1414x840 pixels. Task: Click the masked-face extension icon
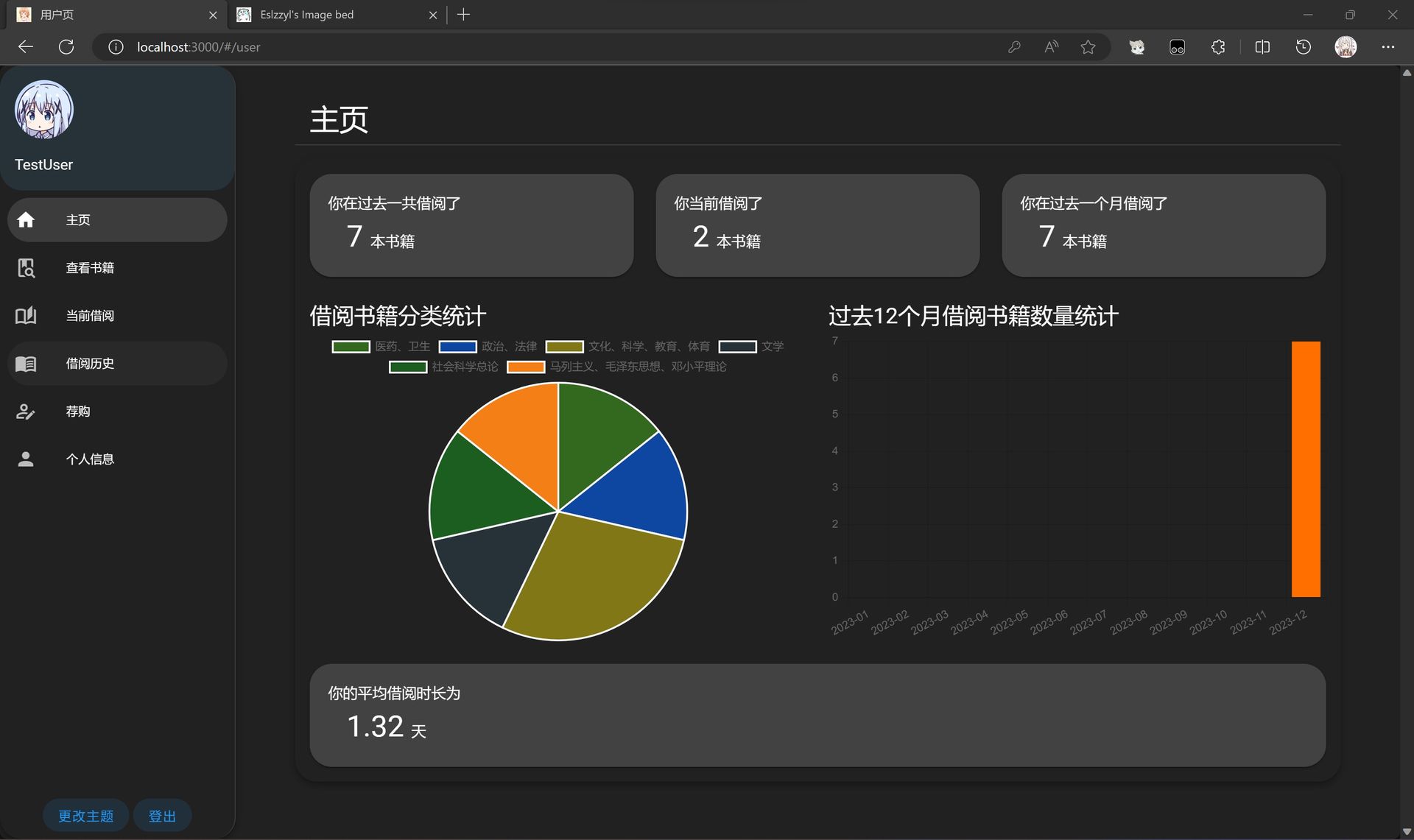point(1177,47)
